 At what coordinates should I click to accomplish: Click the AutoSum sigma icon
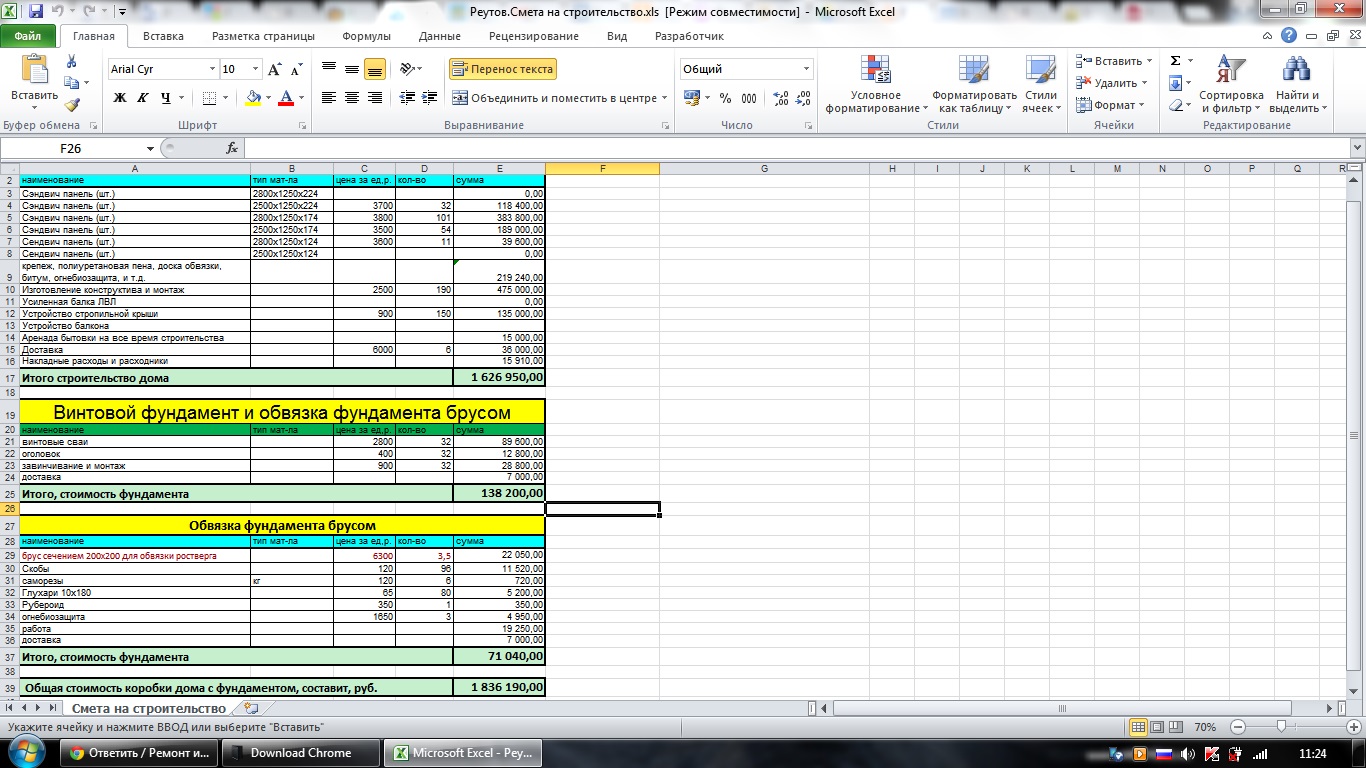click(1176, 61)
